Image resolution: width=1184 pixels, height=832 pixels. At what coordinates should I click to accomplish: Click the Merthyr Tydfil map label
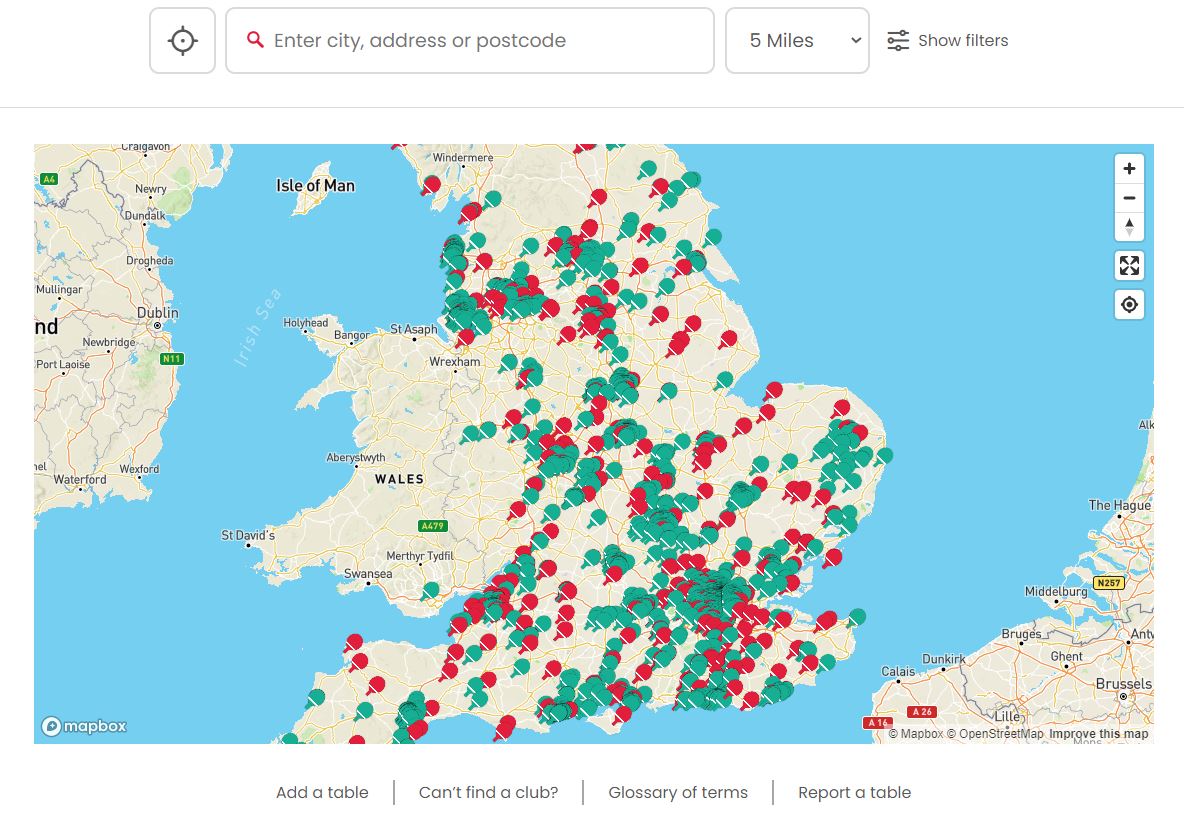point(420,556)
